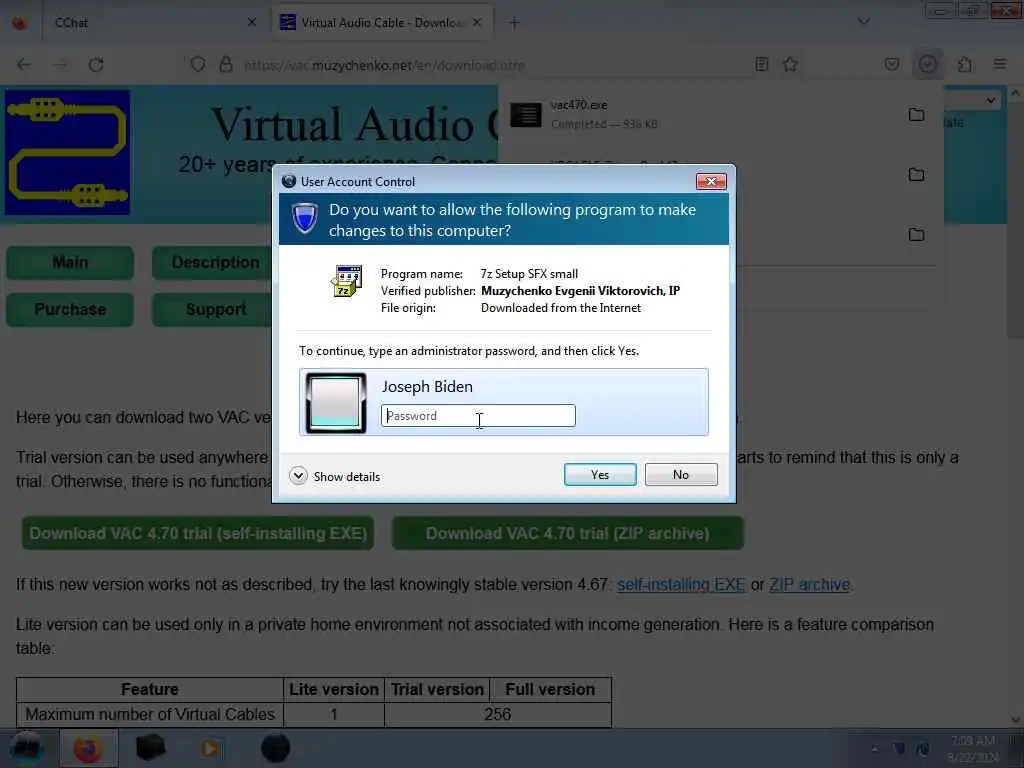Close the User Account Control dialog
This screenshot has width=1024, height=768.
[x=711, y=182]
